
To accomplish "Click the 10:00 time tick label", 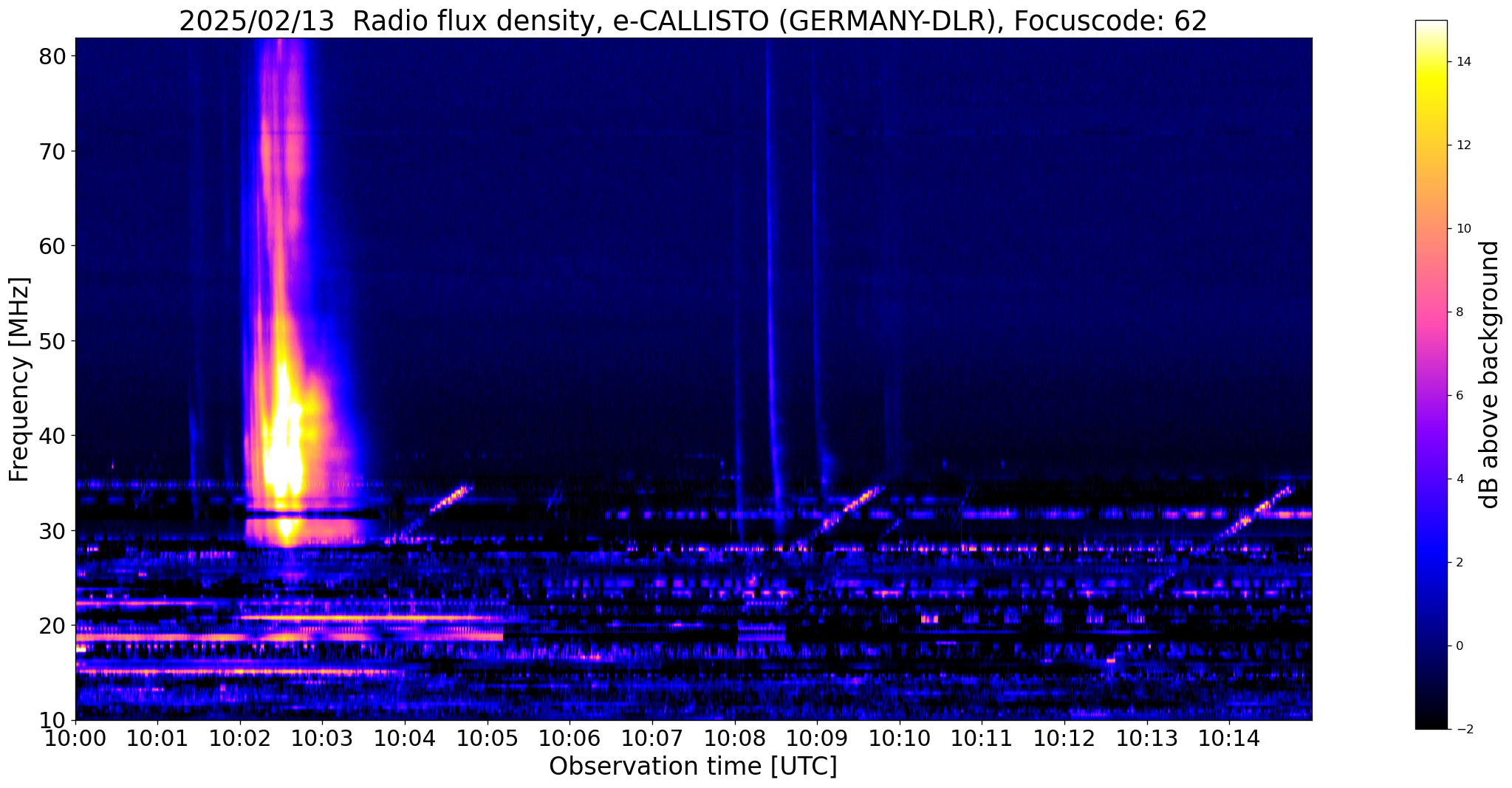I will tap(75, 739).
